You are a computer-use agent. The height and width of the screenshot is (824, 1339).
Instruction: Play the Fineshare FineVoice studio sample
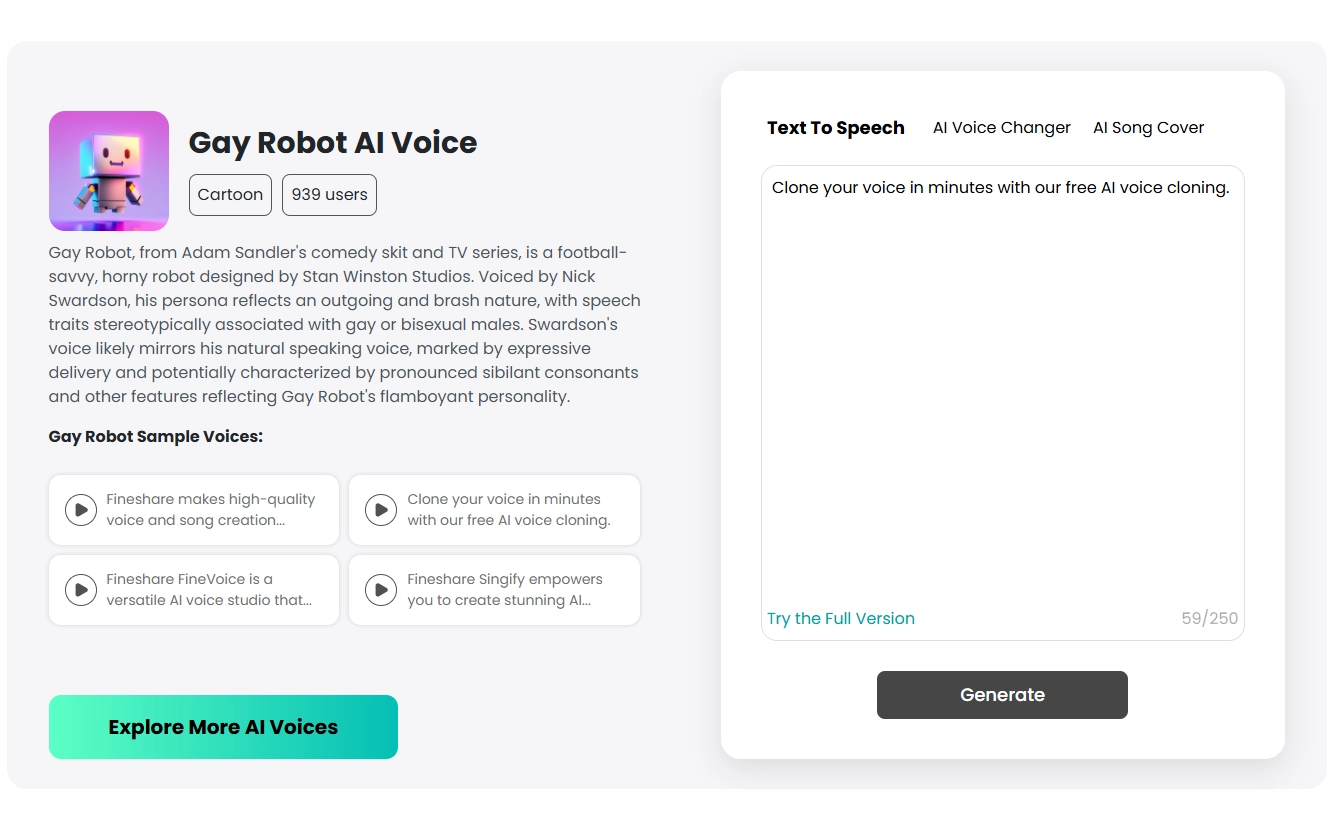[81, 590]
